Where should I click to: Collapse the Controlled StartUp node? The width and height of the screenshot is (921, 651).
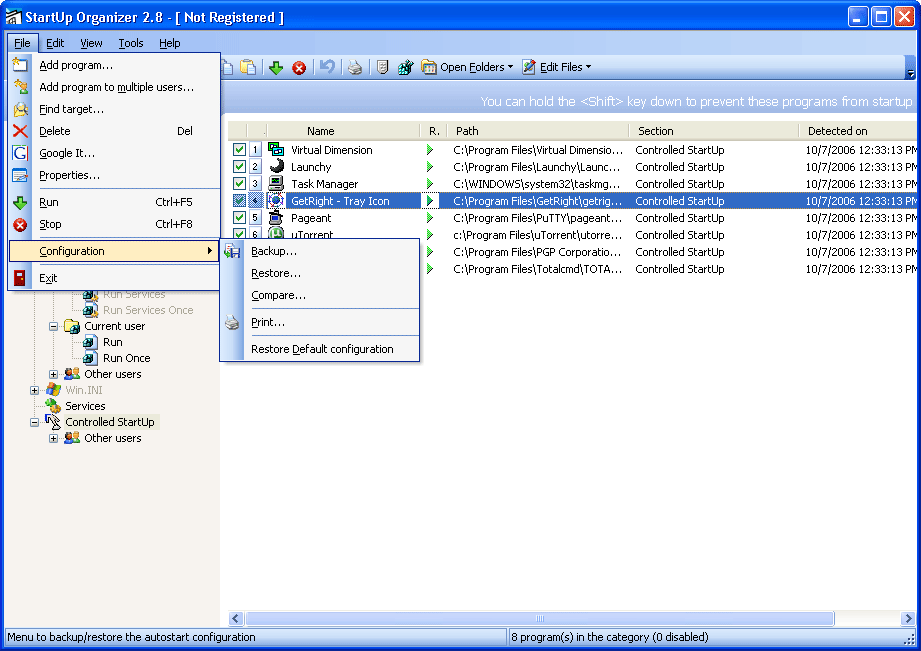pos(35,422)
